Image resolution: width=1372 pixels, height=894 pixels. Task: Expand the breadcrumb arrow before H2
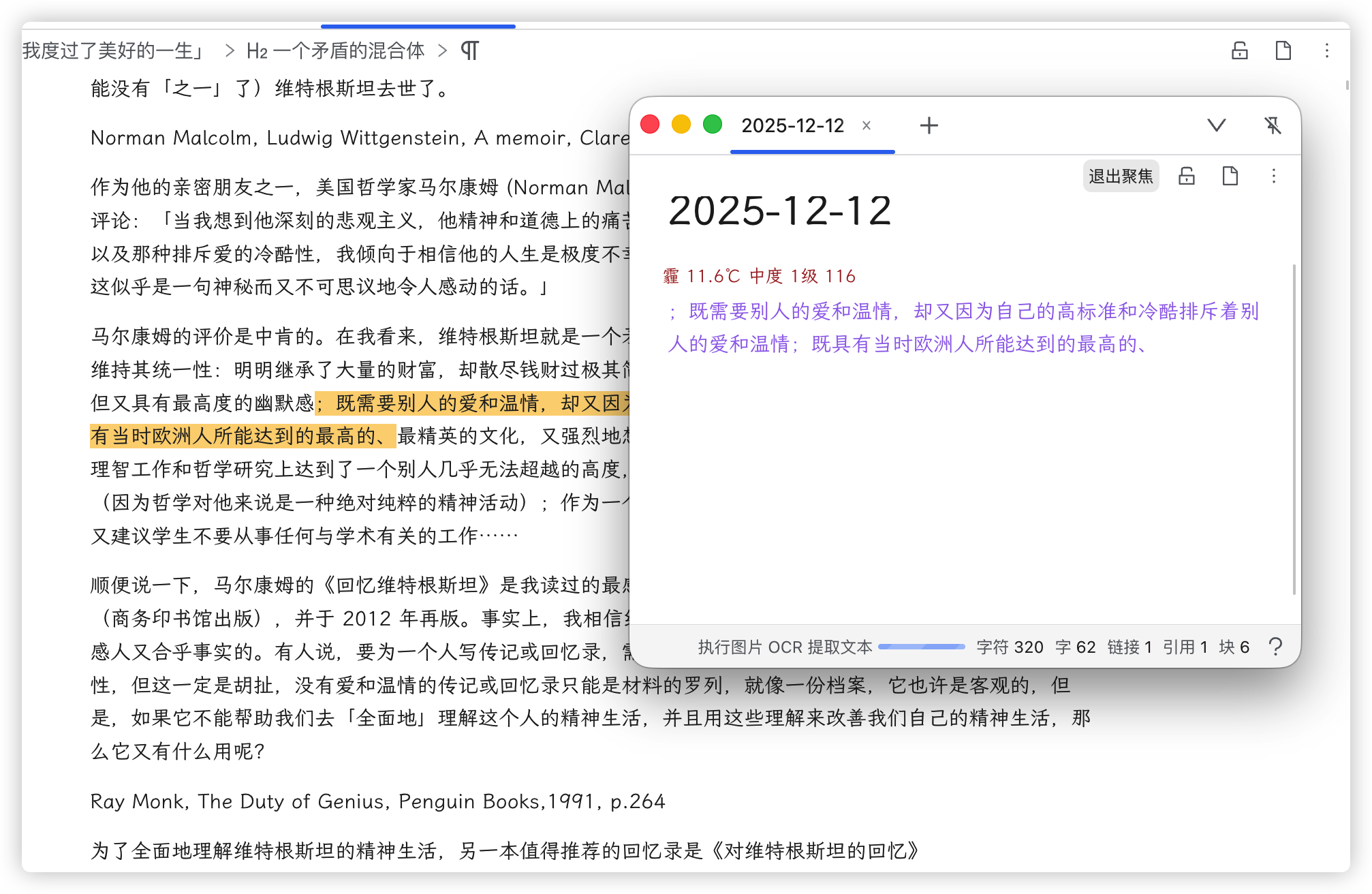[230, 51]
